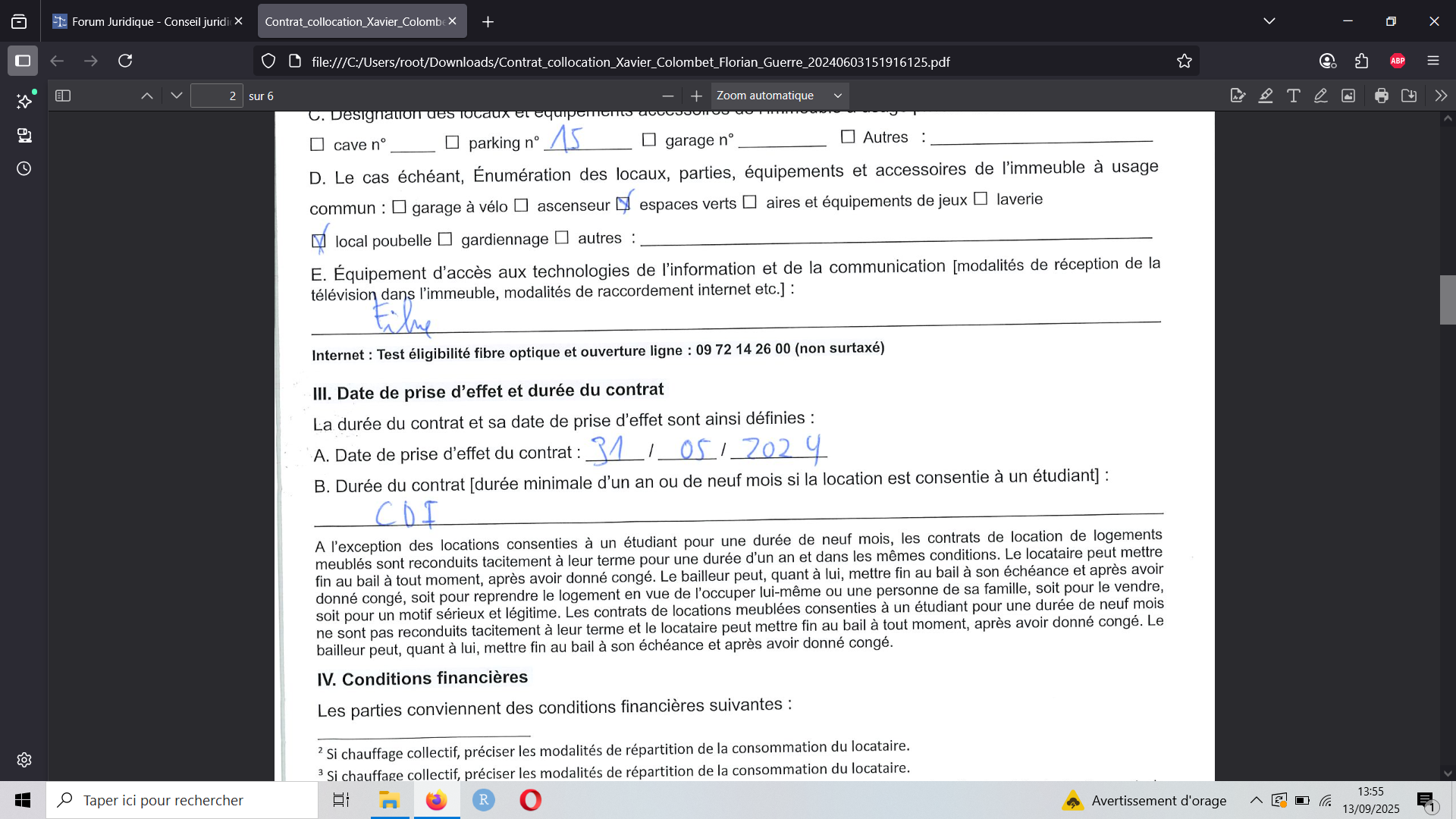Screen dimensions: 1456x819
Task: Save the PDF with the download icon
Action: coord(1409,96)
